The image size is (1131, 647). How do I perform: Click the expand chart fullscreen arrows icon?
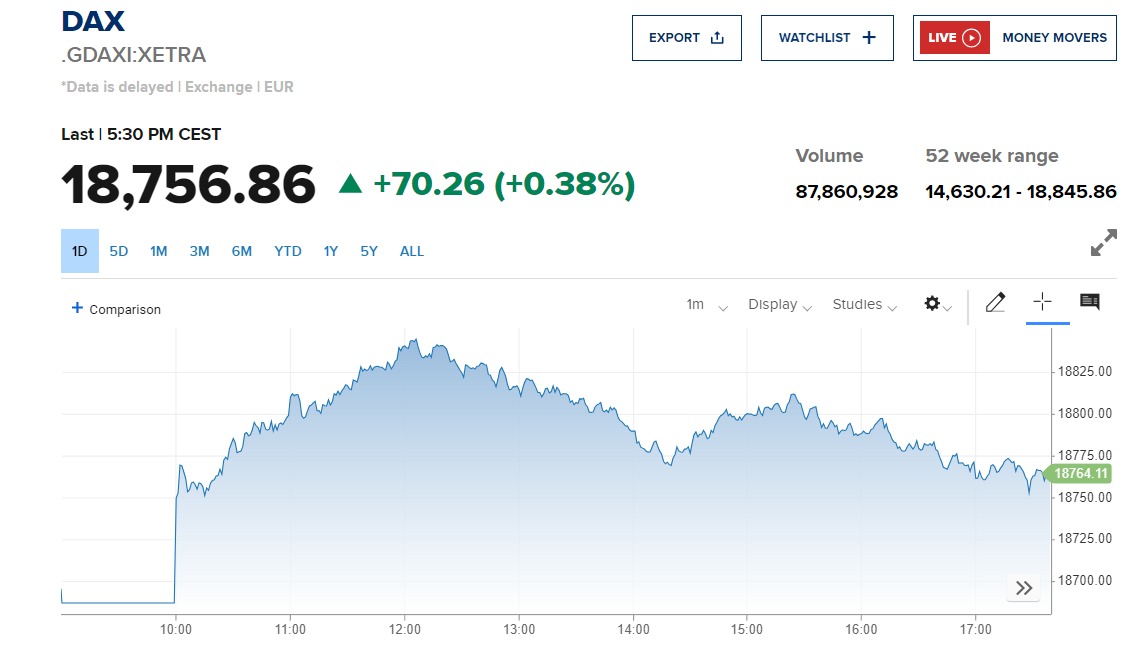tap(1103, 243)
